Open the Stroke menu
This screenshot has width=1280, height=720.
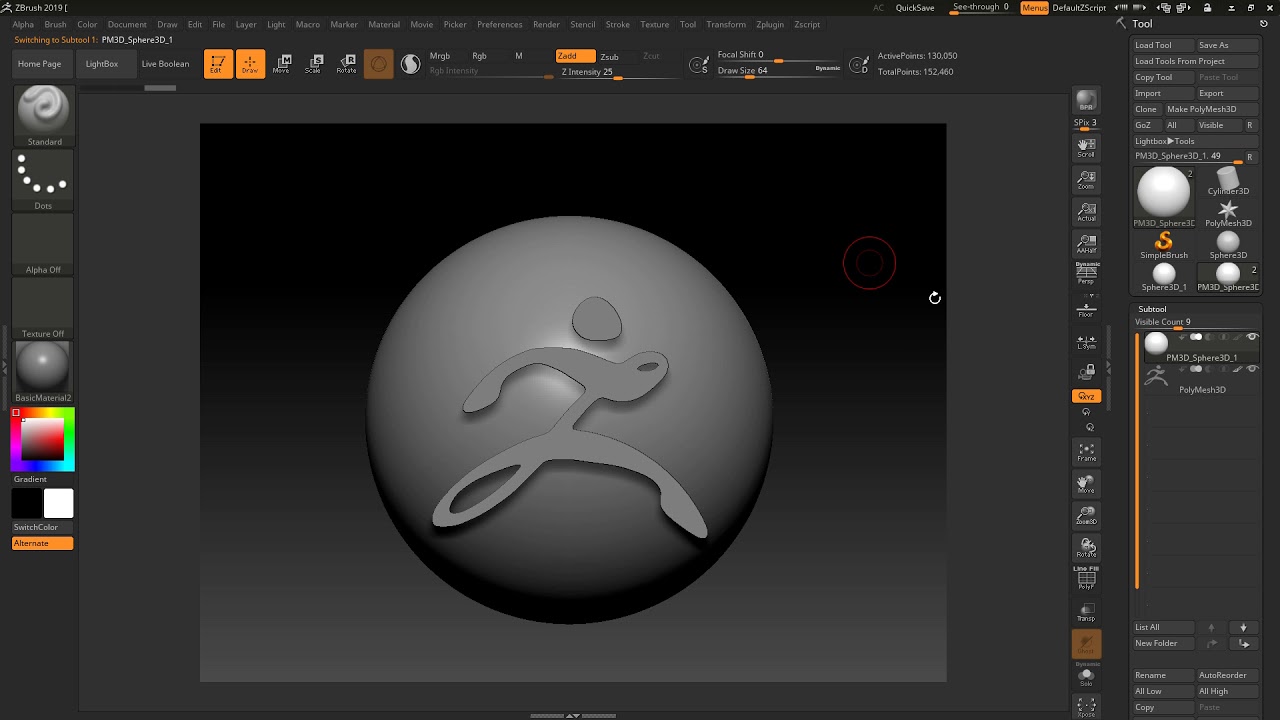coord(618,24)
